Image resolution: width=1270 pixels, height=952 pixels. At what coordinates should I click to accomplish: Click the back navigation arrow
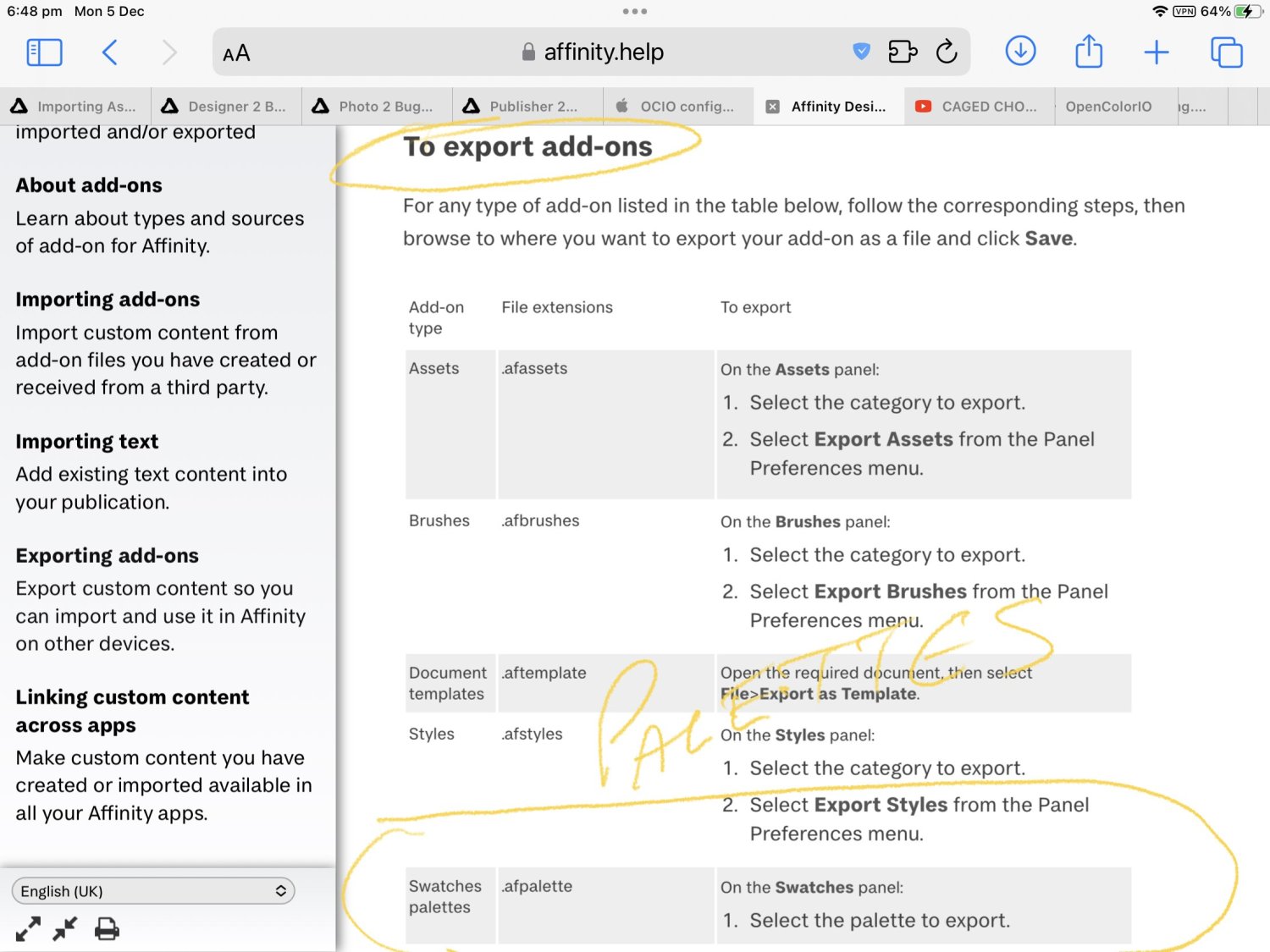109,52
